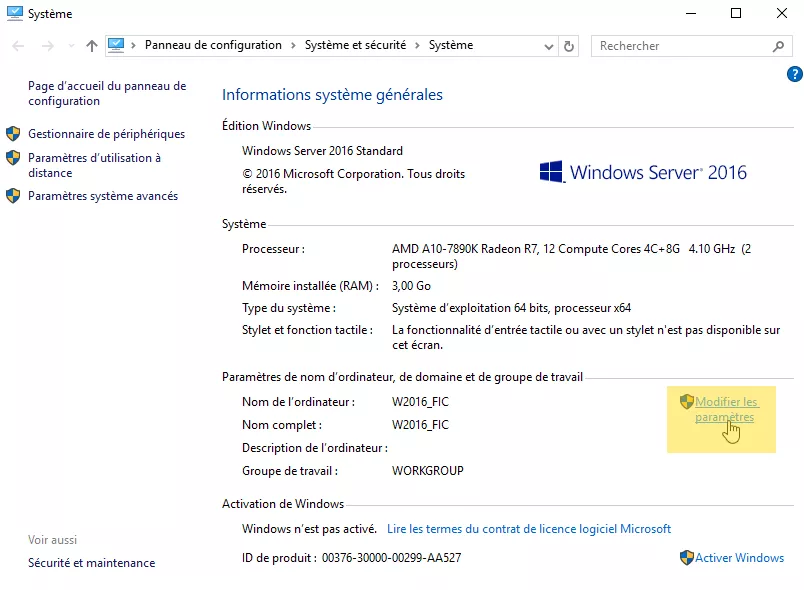Open Système et sécurité breadcrumb
The width and height of the screenshot is (804, 590).
pyautogui.click(x=355, y=45)
